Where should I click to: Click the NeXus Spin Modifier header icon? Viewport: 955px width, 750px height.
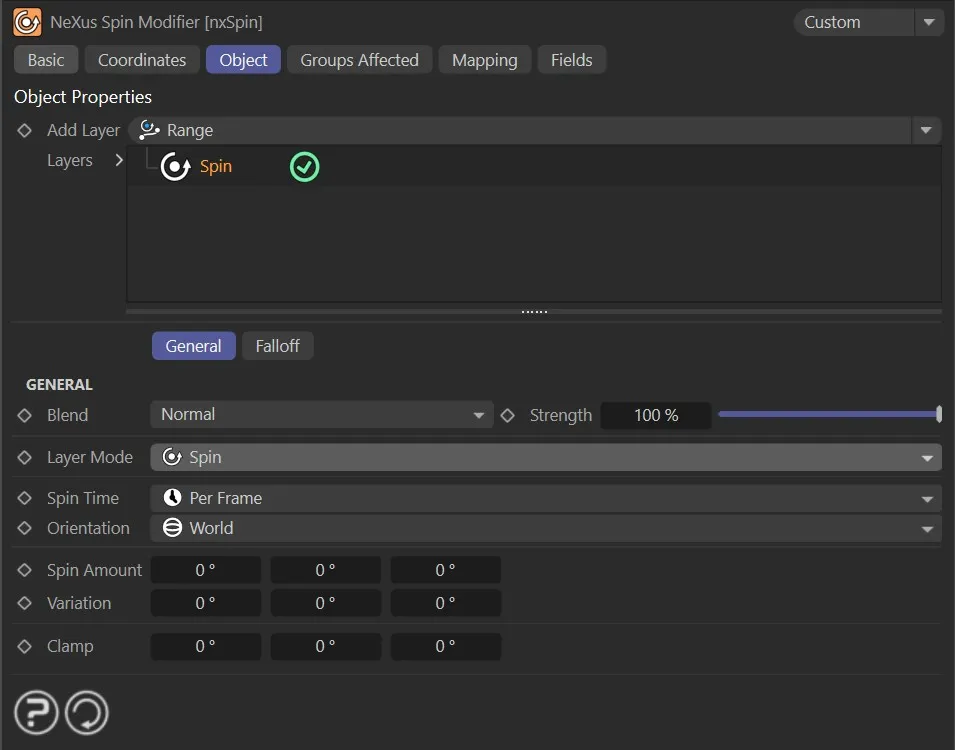pyautogui.click(x=27, y=22)
